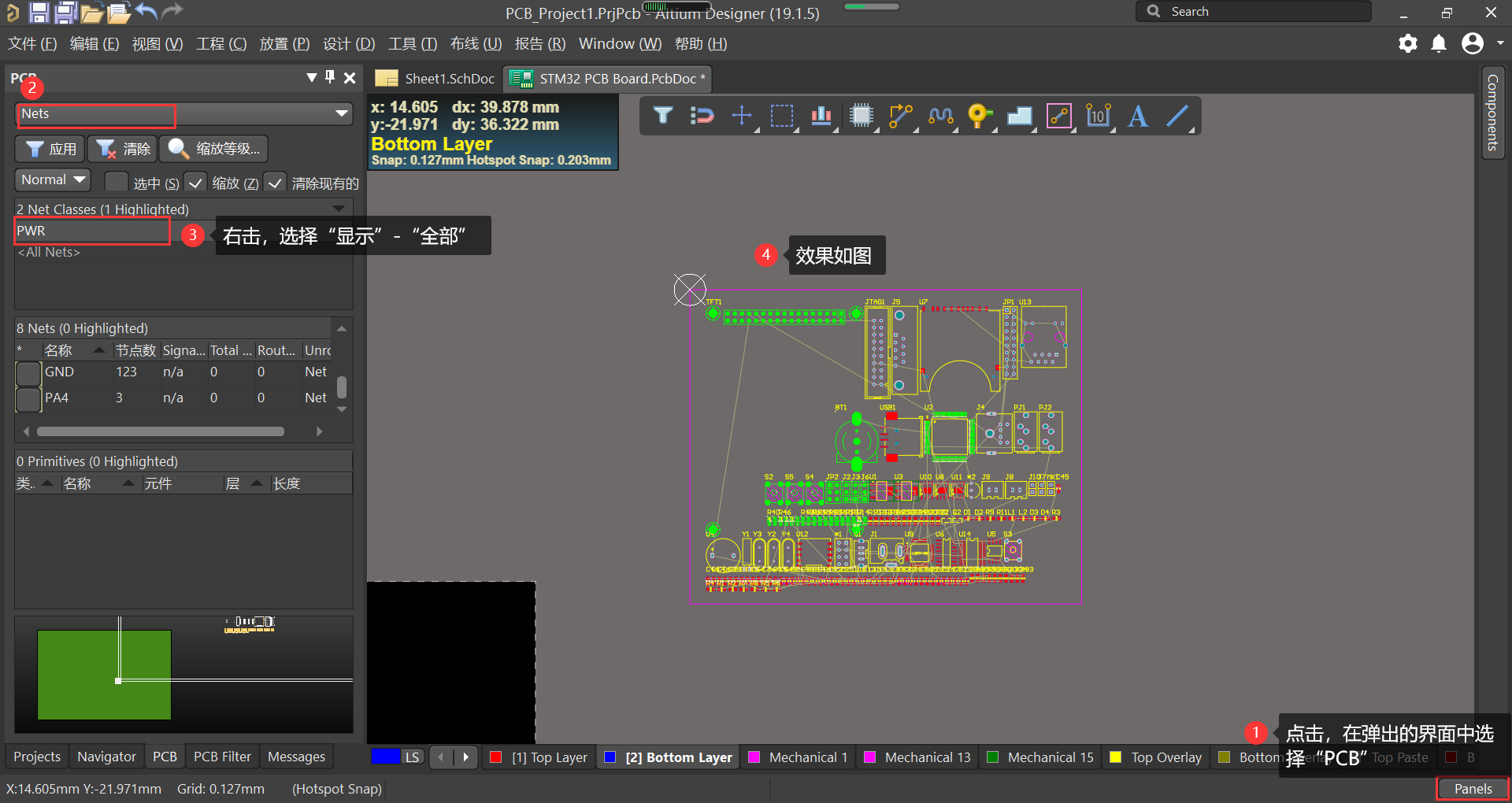
Task: Click the Search field in title bar
Action: pyautogui.click(x=1253, y=11)
